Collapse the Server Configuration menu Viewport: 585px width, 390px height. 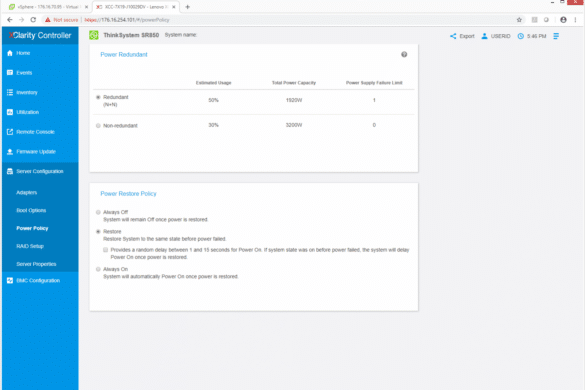coord(40,171)
